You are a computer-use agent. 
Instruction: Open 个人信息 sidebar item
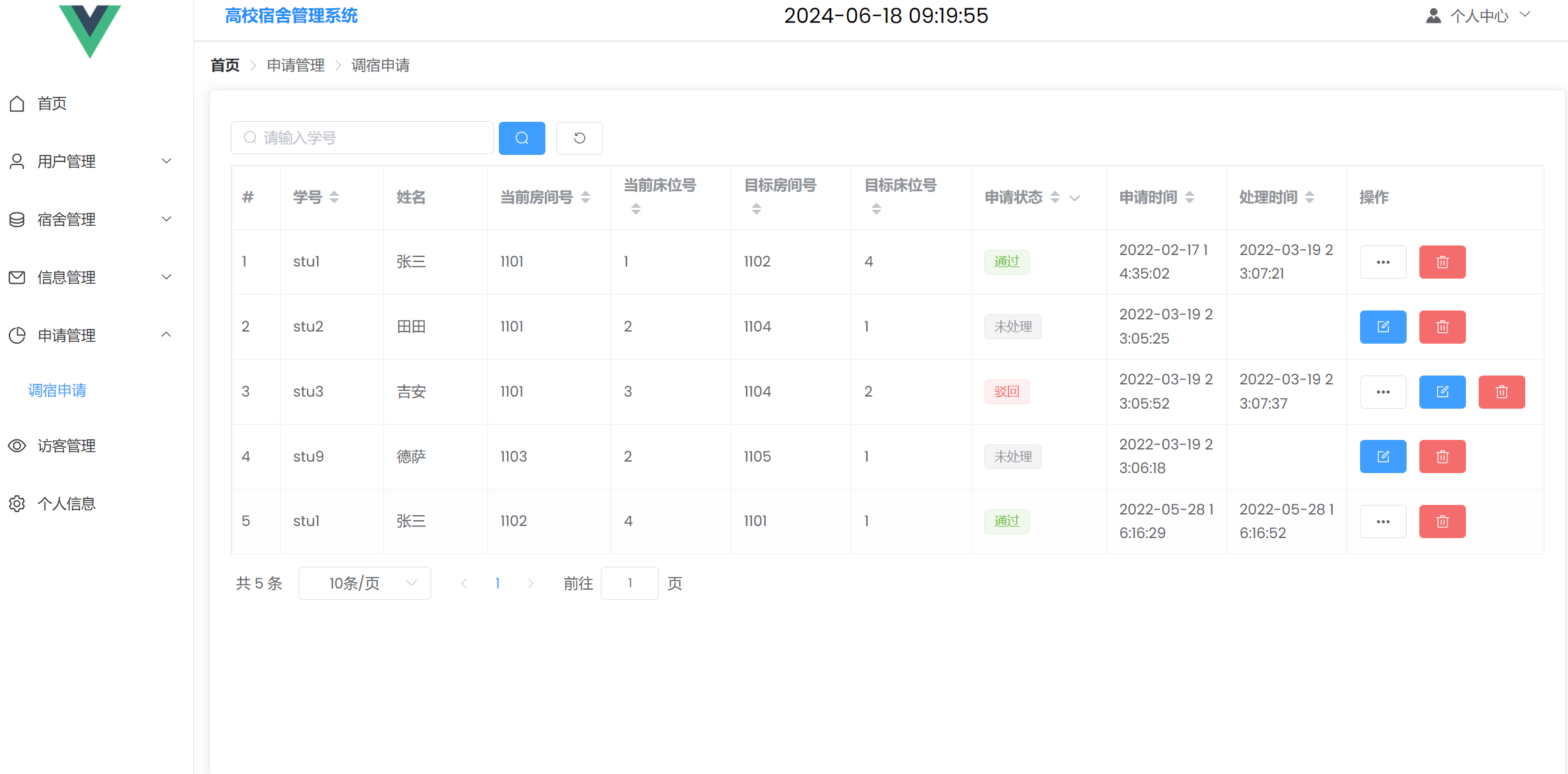[66, 504]
